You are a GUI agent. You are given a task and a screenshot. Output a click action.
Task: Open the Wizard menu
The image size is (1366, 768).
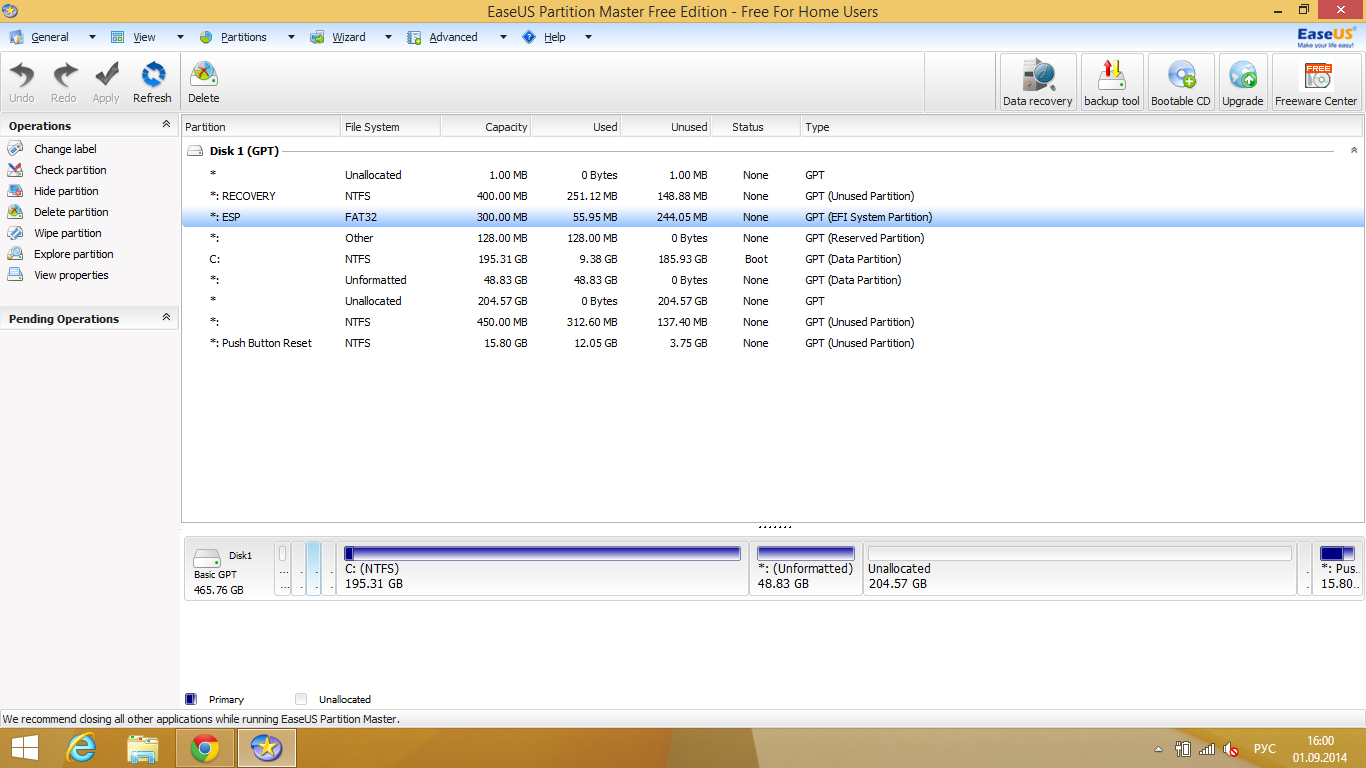click(x=349, y=37)
